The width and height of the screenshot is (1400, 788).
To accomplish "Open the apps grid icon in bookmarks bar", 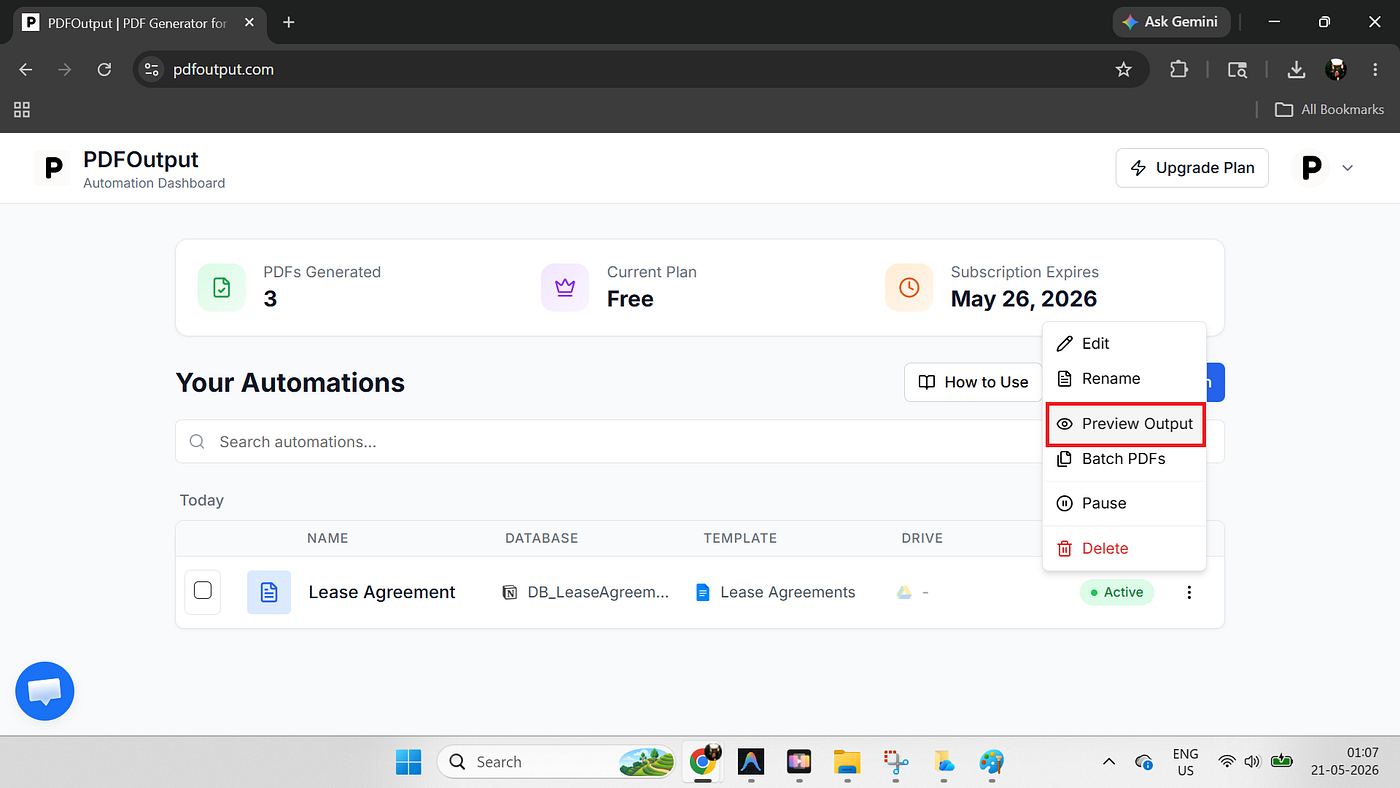I will tap(22, 109).
